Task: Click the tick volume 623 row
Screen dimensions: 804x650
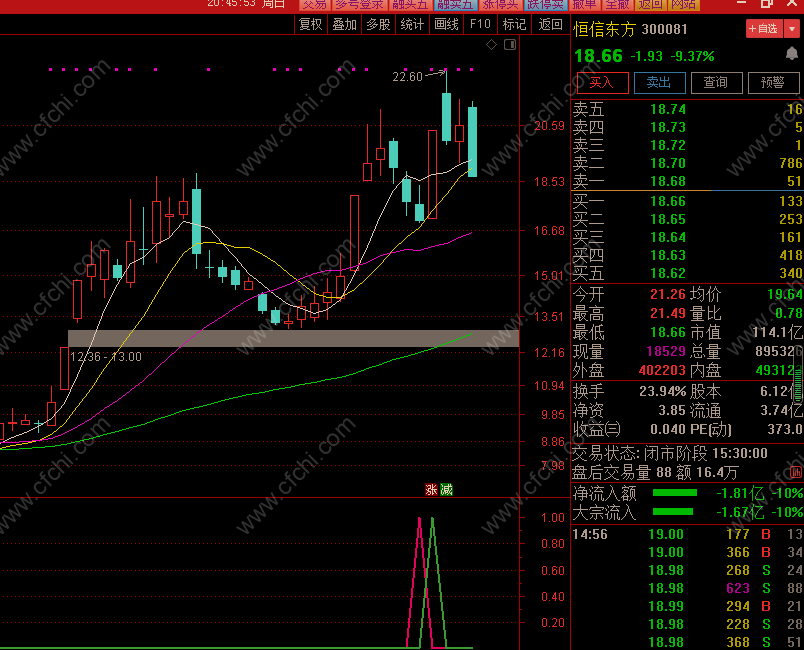Action: coord(687,588)
